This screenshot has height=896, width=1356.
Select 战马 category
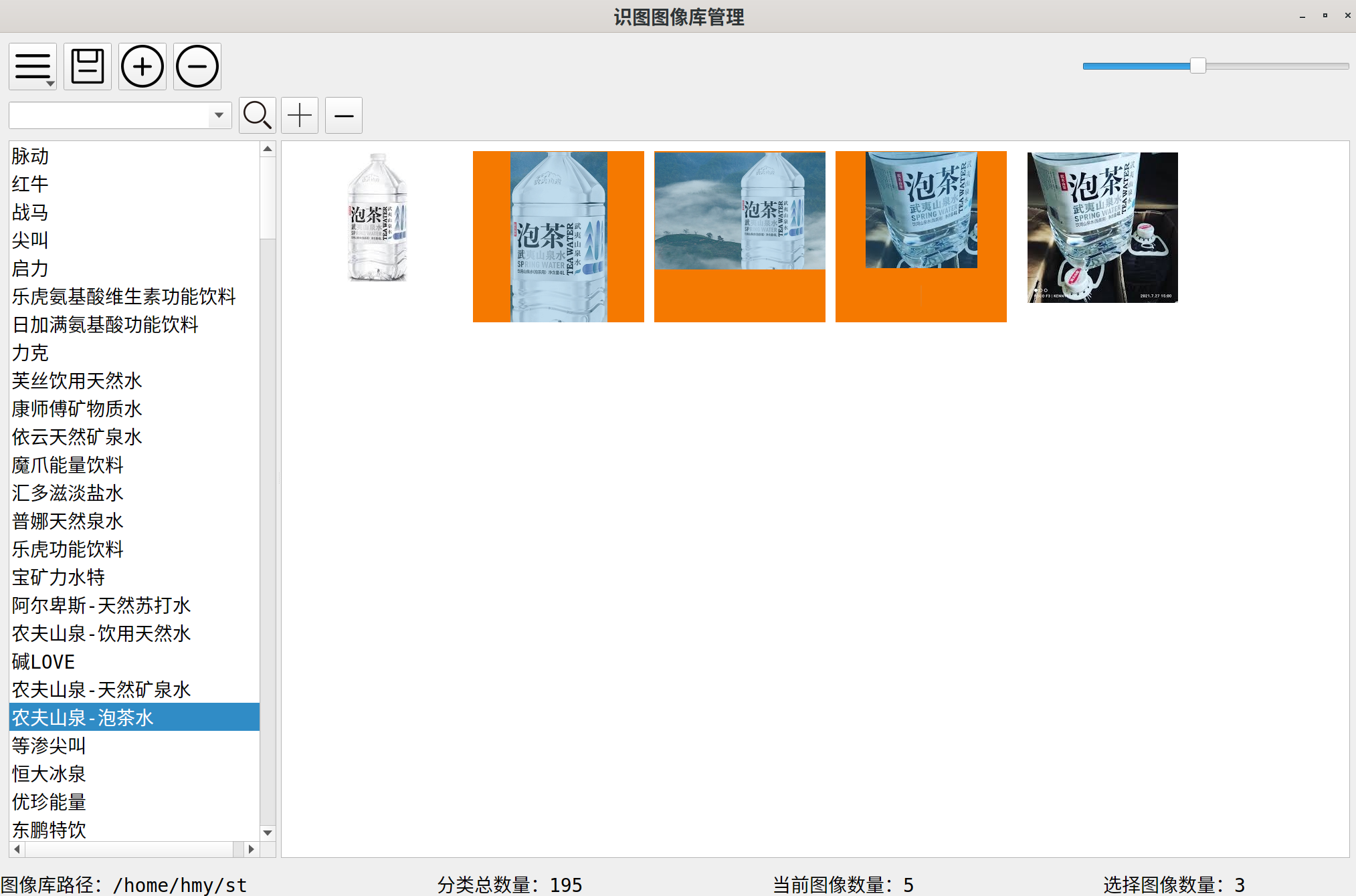pos(134,212)
